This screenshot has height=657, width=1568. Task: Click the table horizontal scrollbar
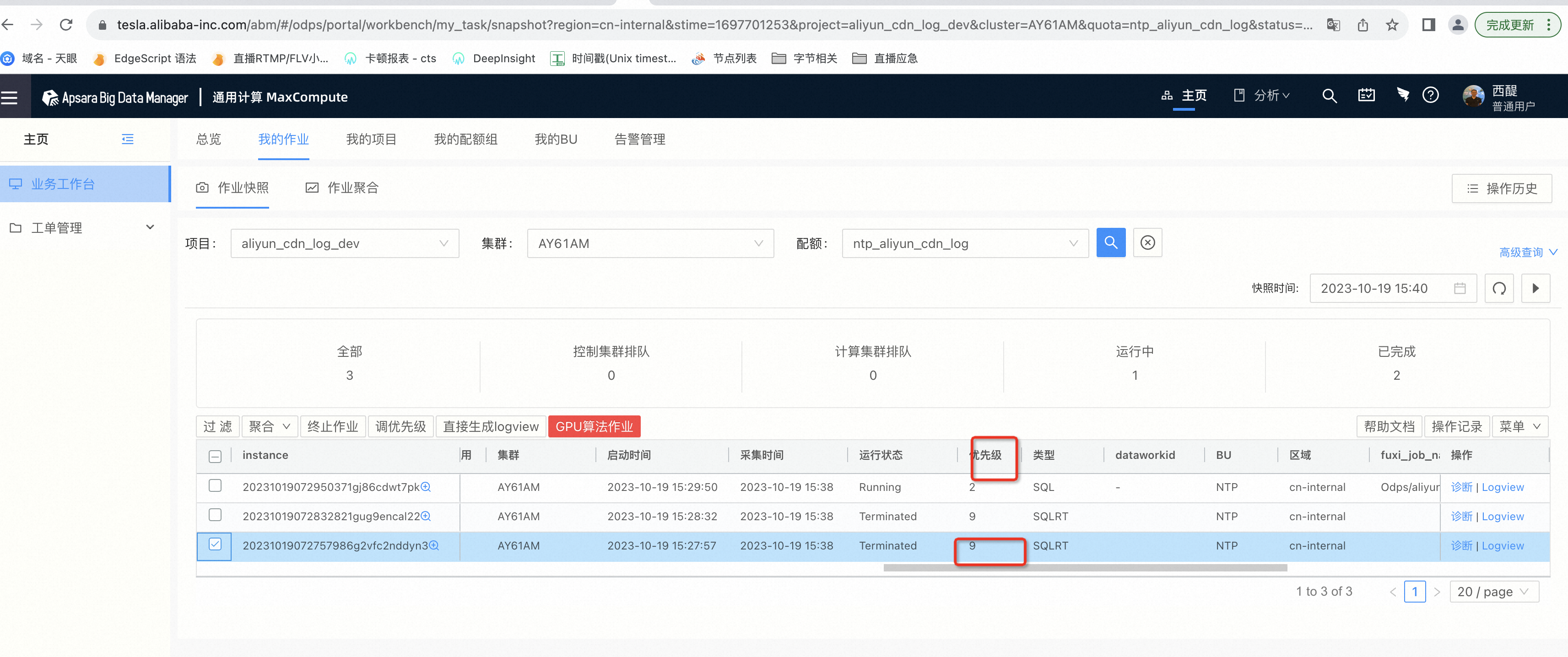point(1085,568)
